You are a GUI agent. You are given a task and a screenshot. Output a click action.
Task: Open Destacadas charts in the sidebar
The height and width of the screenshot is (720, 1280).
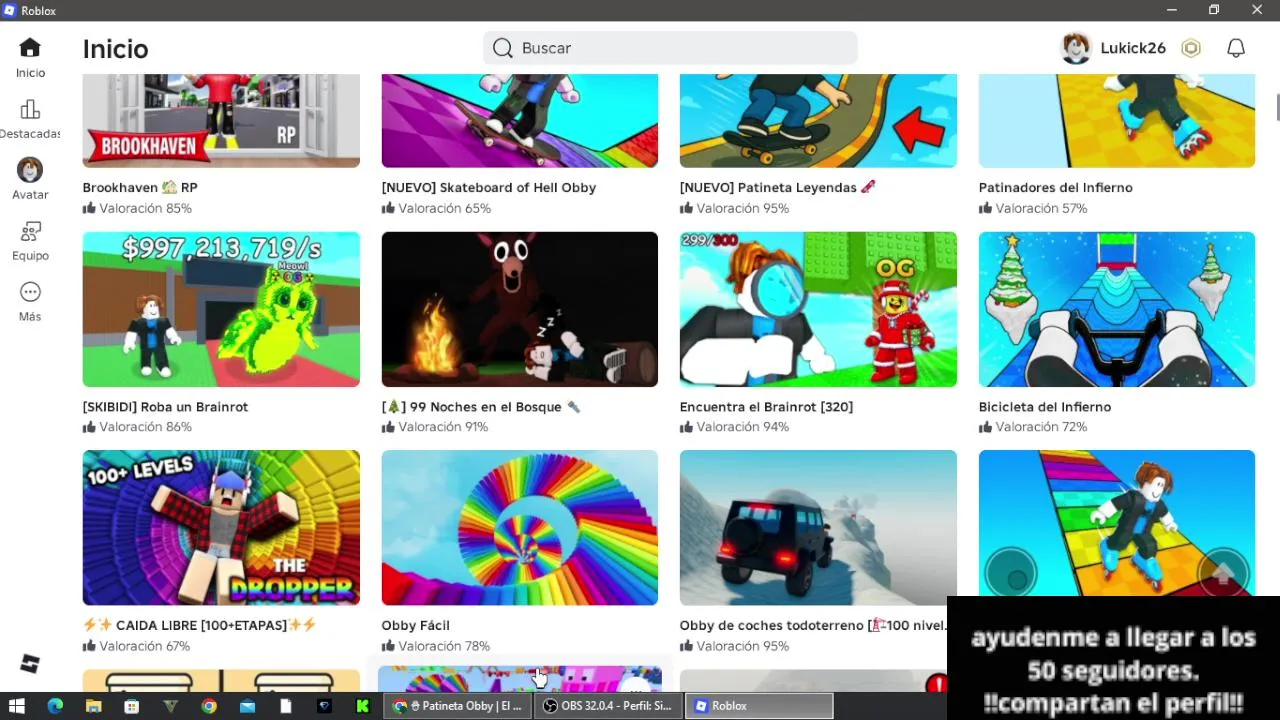[30, 119]
